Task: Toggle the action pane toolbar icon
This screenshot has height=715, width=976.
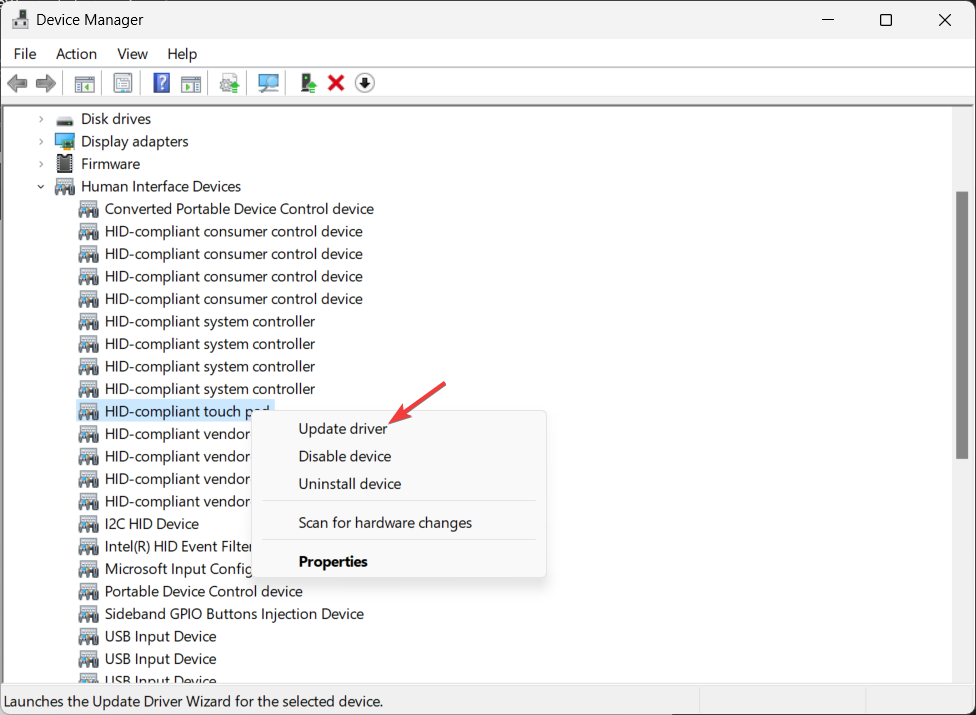Action: tap(190, 83)
